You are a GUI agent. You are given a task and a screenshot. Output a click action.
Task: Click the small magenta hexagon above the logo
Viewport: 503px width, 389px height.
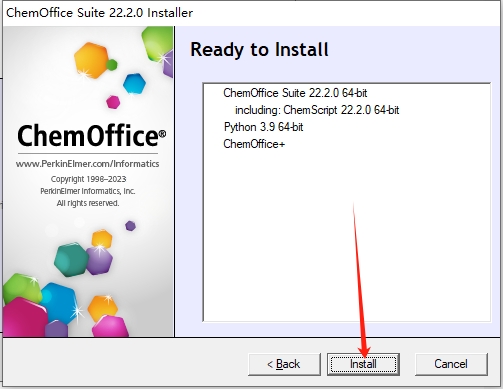point(113,102)
